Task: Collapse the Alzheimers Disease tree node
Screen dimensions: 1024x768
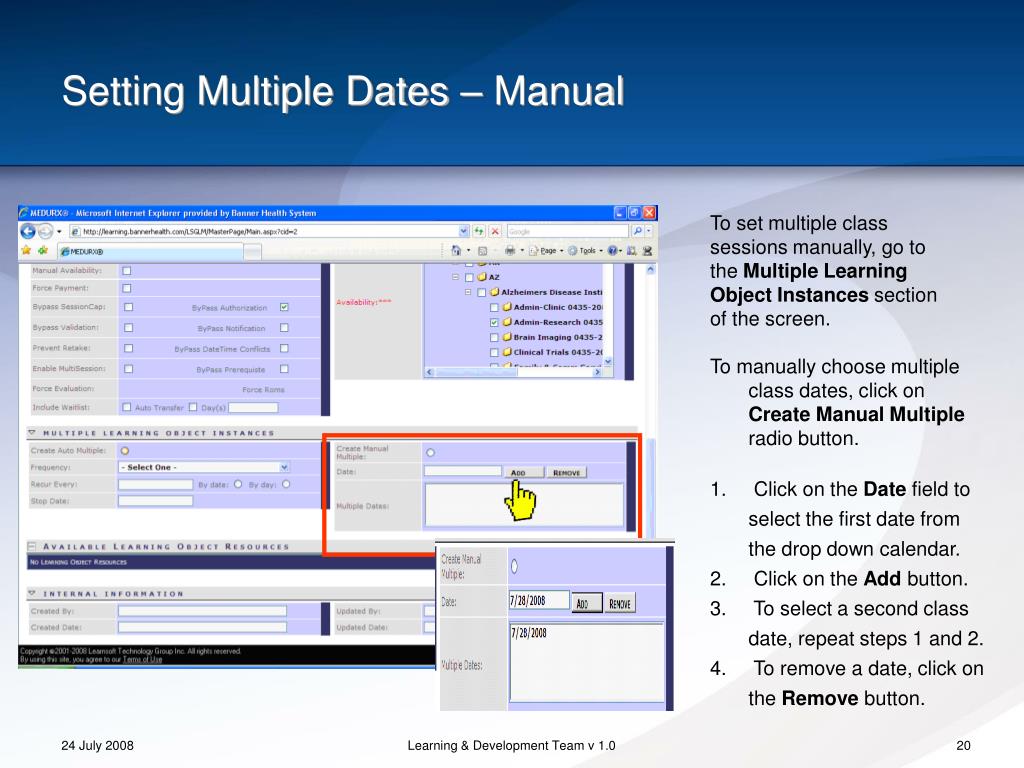Action: click(468, 292)
